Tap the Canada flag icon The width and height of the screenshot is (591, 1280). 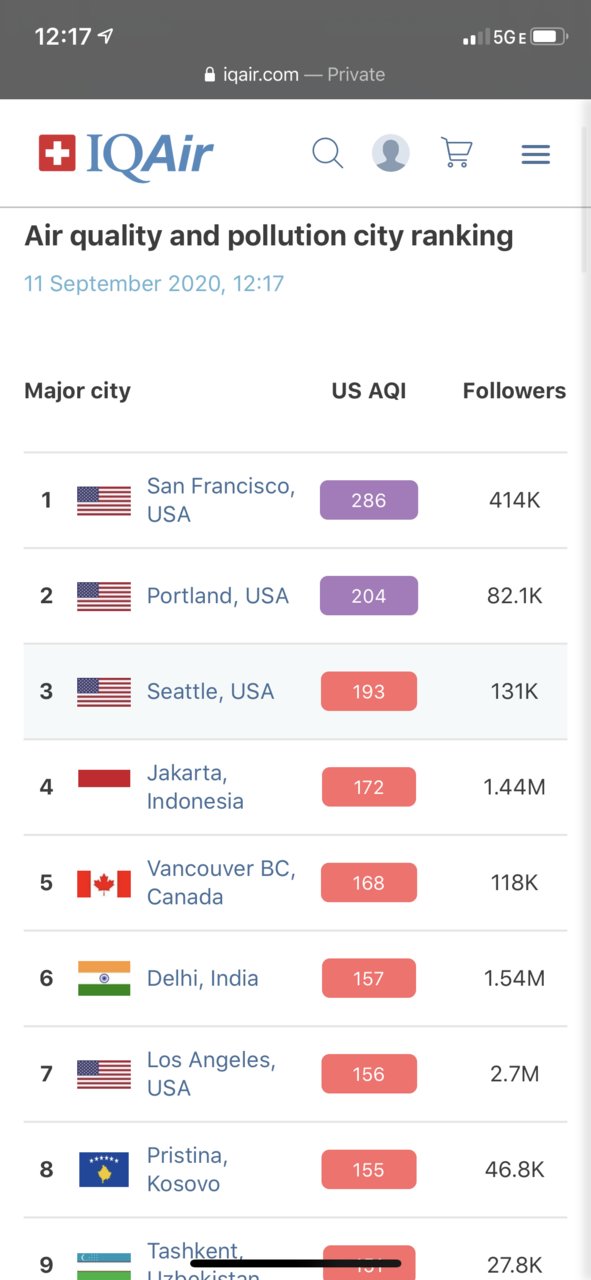[x=104, y=883]
